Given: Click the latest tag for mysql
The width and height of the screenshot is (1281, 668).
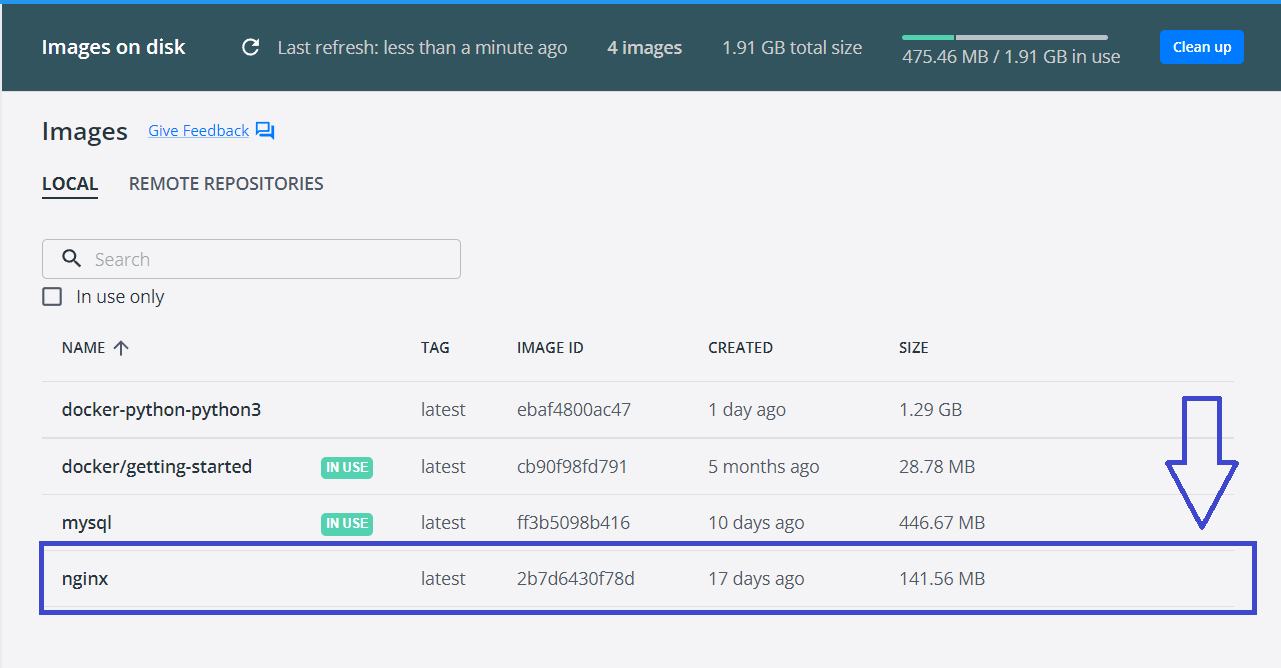Looking at the screenshot, I should tap(443, 523).
